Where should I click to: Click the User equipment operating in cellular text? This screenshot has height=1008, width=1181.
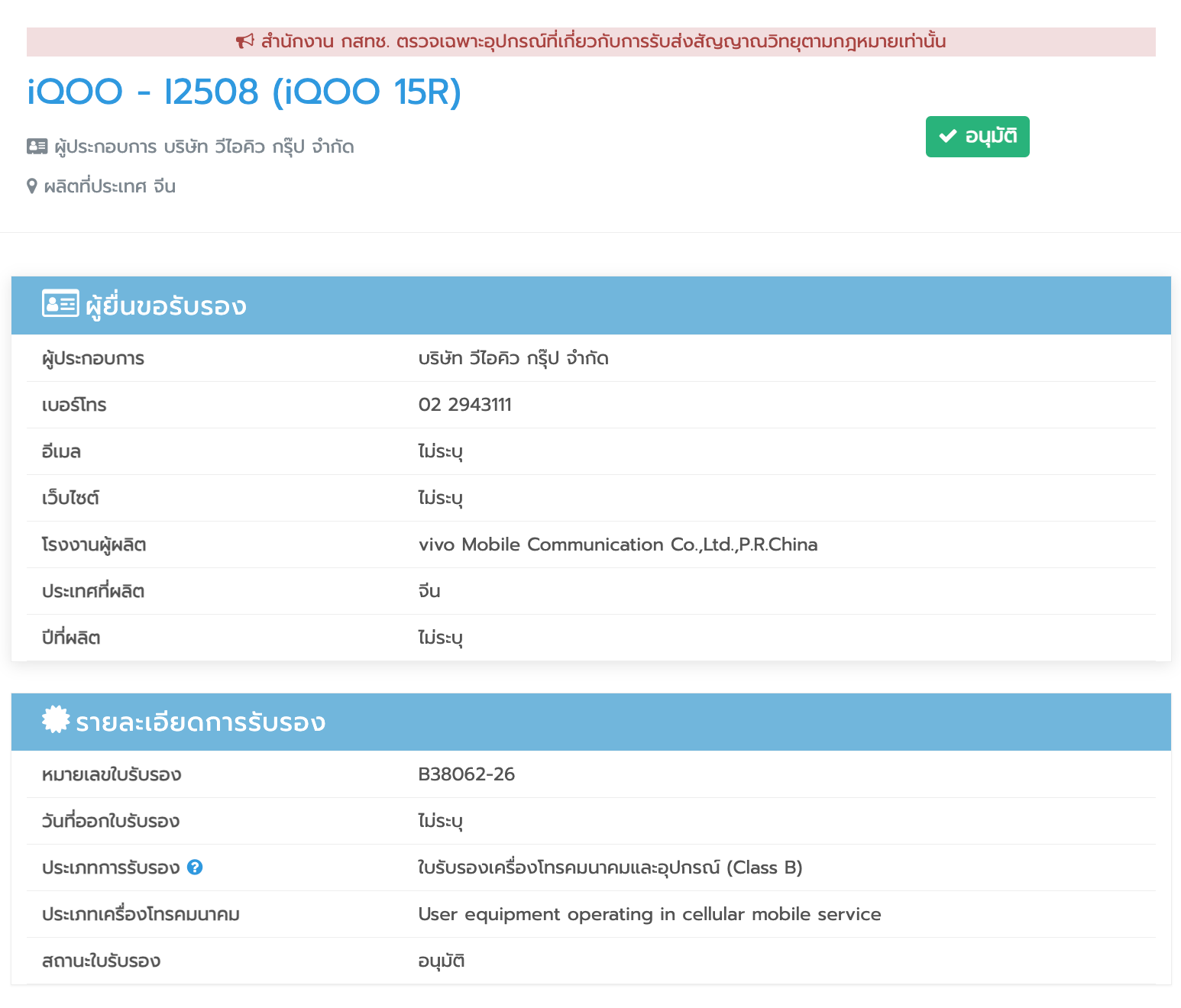649,914
